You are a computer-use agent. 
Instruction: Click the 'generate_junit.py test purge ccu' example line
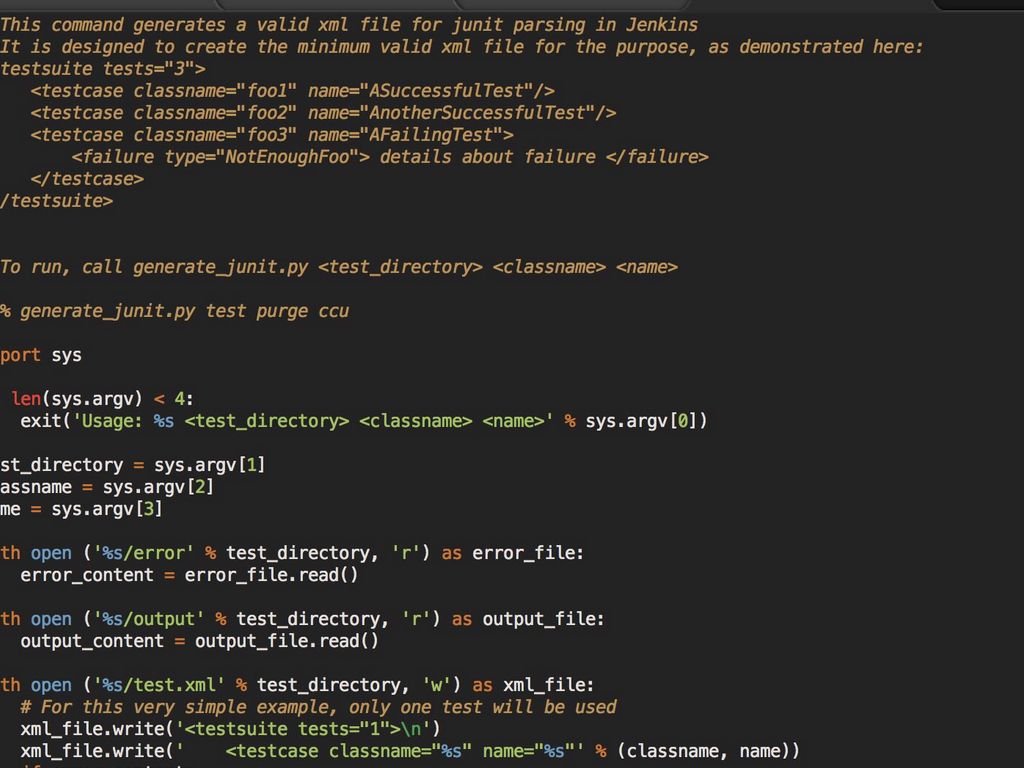click(x=184, y=310)
